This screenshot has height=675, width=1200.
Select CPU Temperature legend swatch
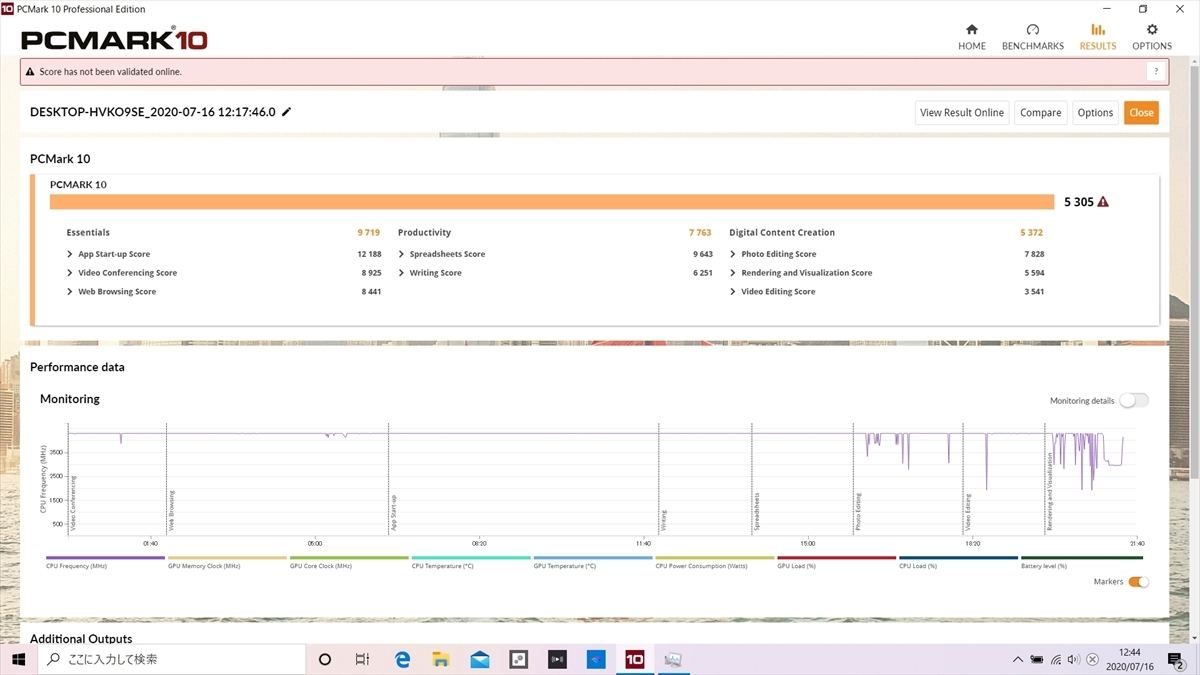click(471, 558)
